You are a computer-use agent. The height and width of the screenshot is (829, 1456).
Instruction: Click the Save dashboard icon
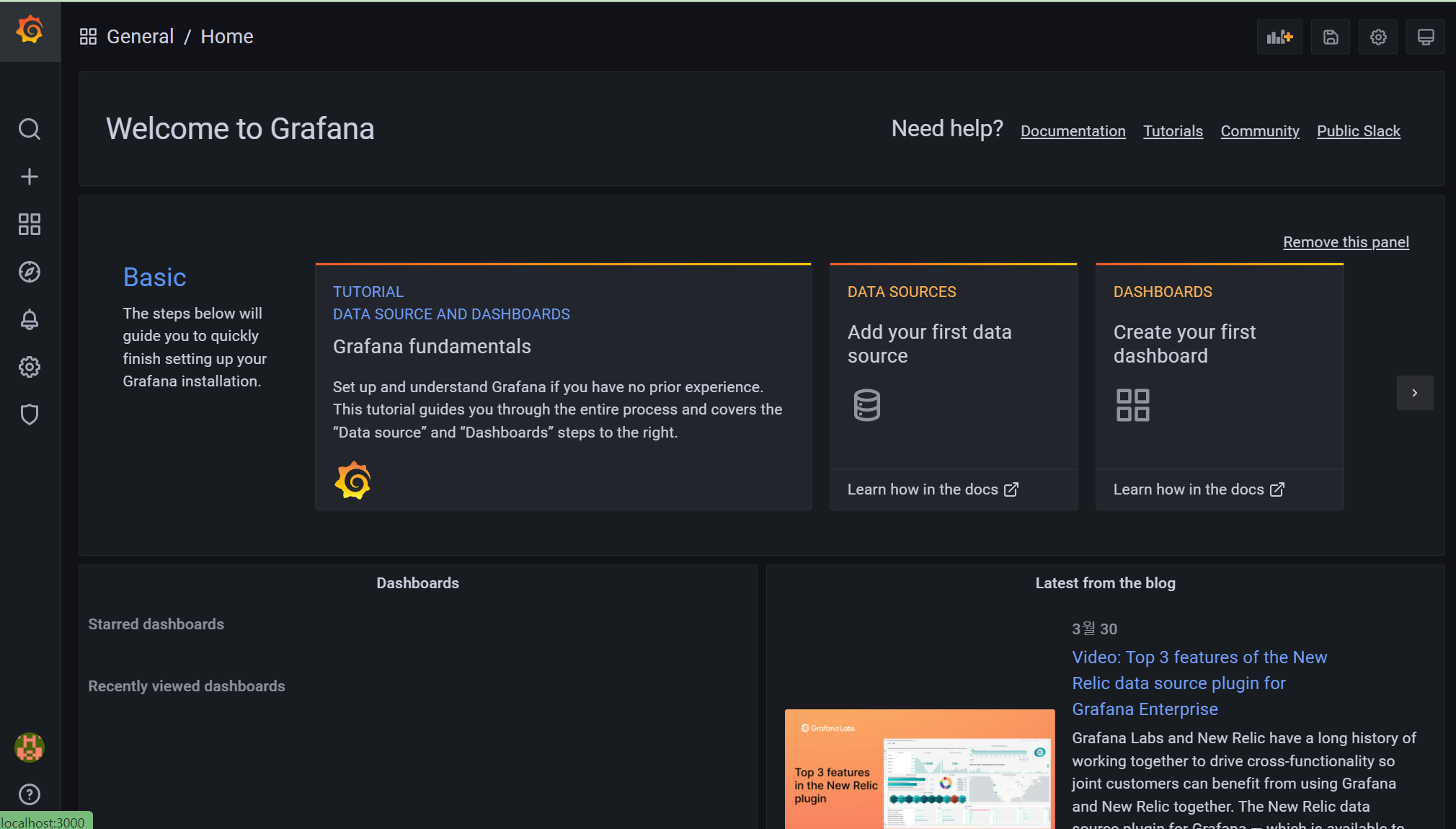pyautogui.click(x=1330, y=37)
